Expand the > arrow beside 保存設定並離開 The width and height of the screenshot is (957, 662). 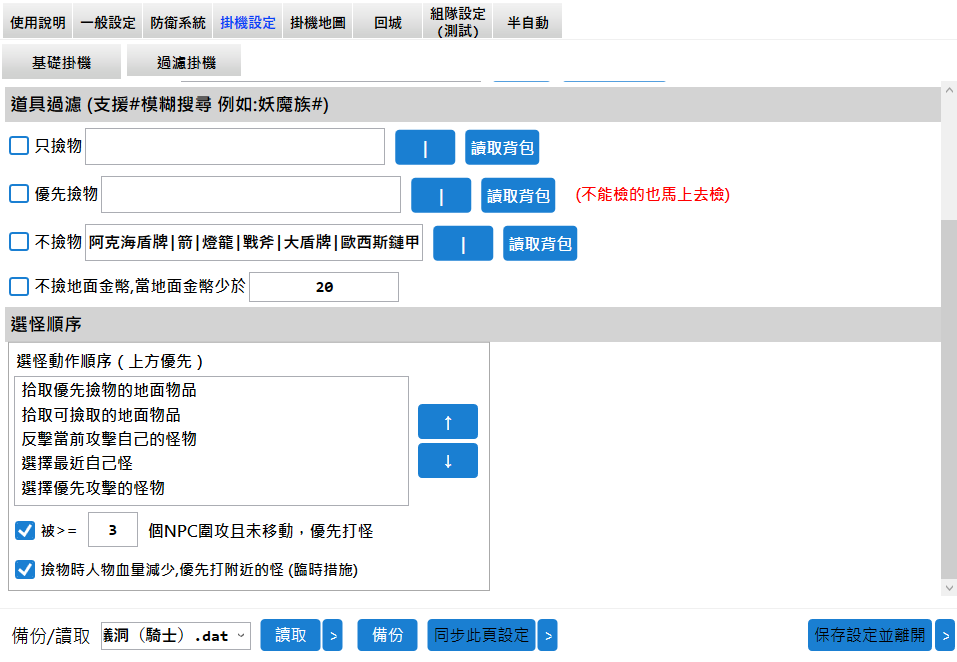(x=945, y=635)
